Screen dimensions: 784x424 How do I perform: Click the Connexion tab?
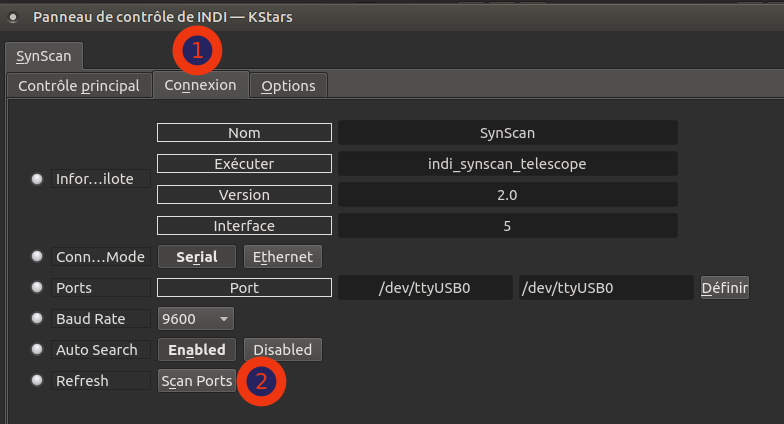[200, 85]
